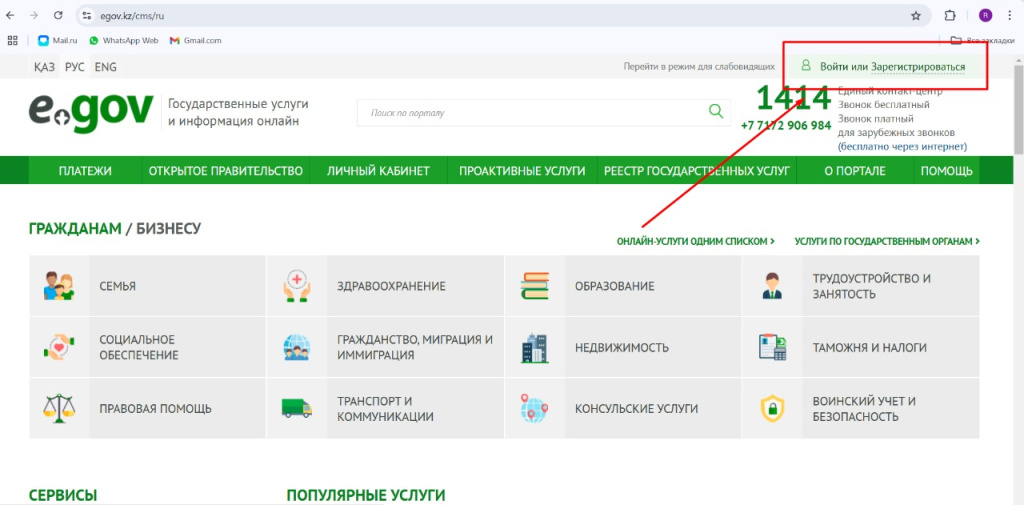Click the user icon beside Войти
The width and height of the screenshot is (1024, 505).
[806, 66]
